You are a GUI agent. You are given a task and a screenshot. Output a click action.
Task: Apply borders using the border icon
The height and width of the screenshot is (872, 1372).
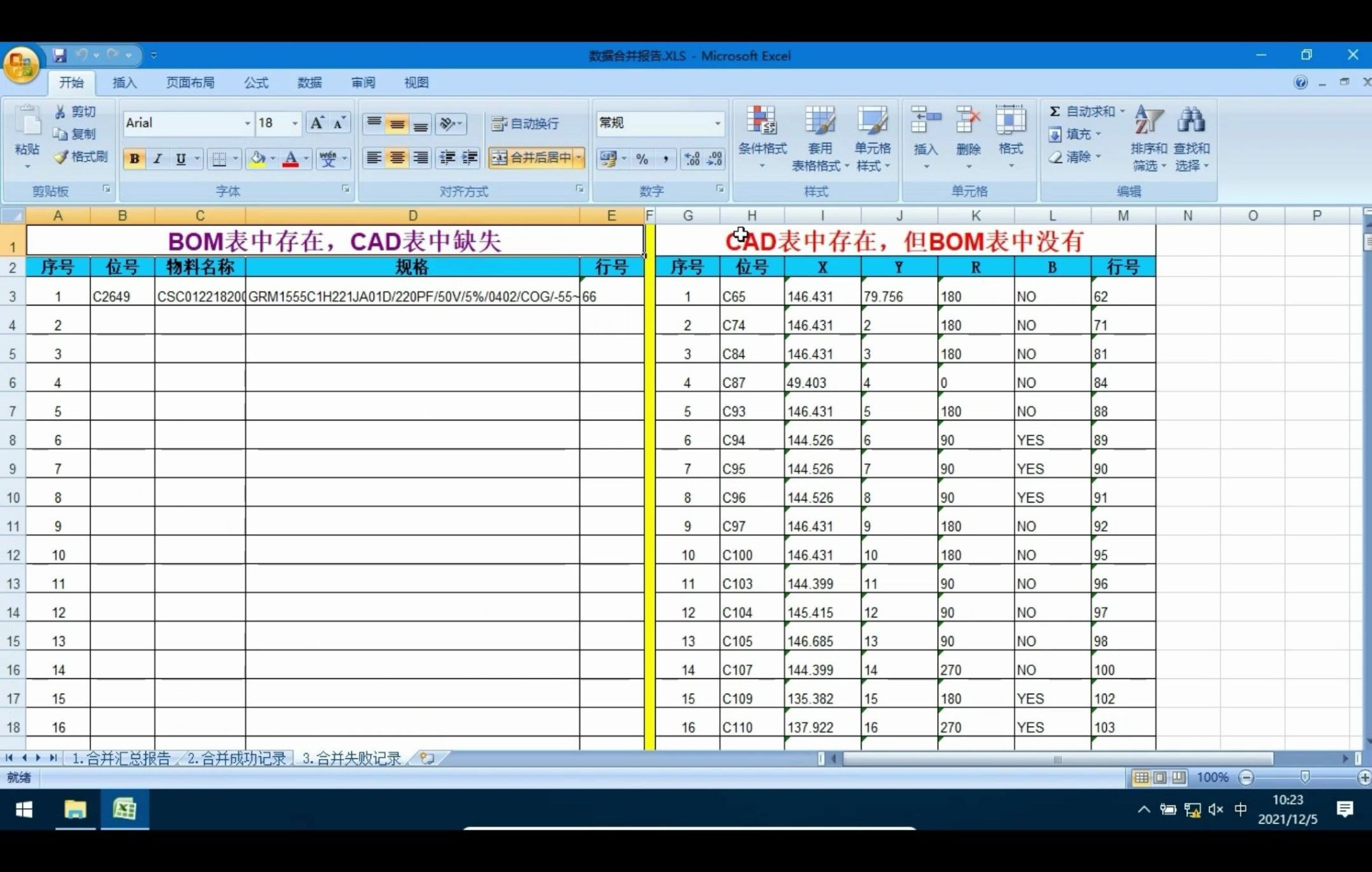[x=219, y=158]
